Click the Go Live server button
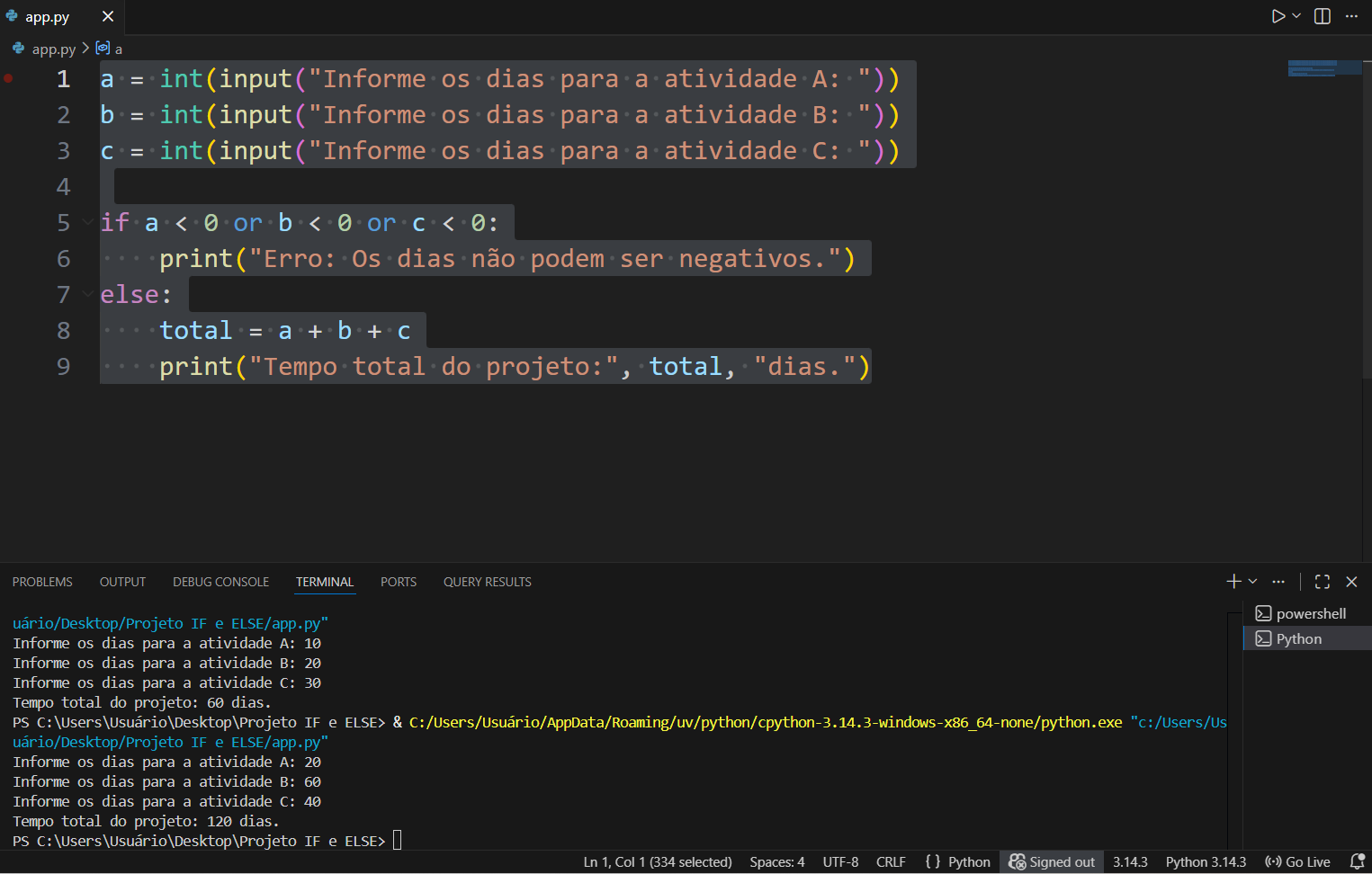This screenshot has width=1372, height=874. 1297,861
